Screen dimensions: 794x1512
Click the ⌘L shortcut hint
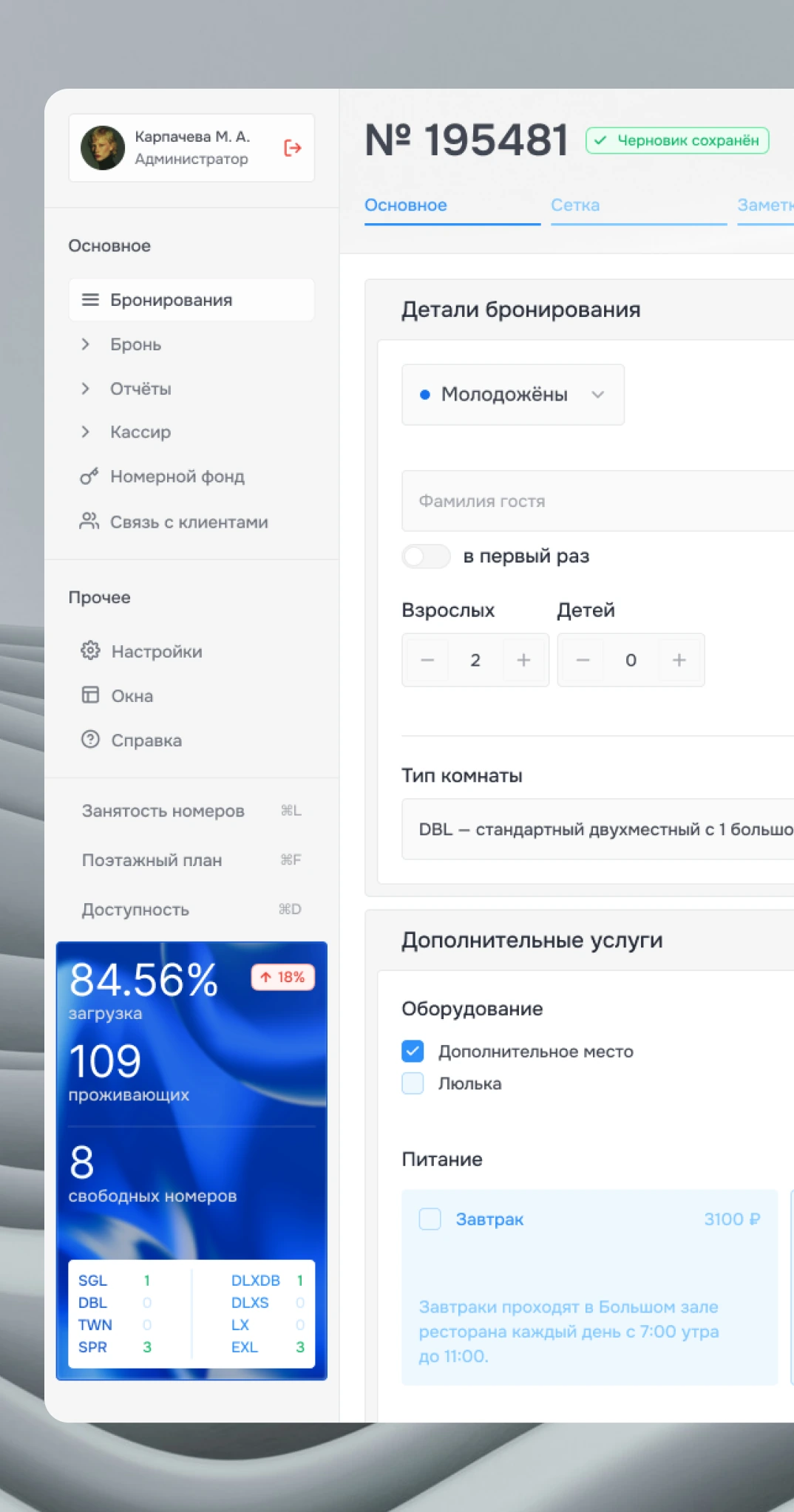291,811
